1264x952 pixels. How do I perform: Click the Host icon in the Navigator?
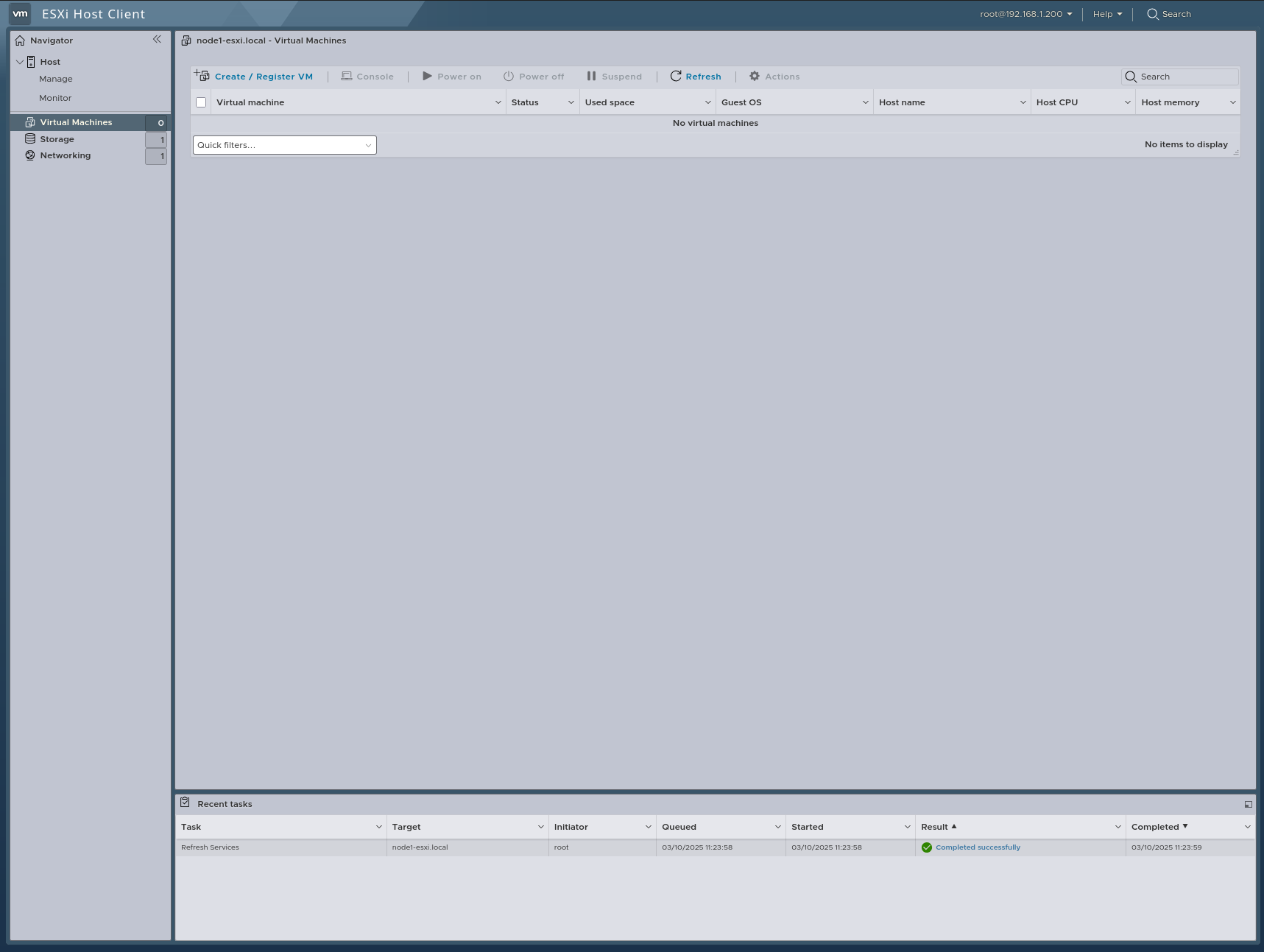[x=31, y=62]
